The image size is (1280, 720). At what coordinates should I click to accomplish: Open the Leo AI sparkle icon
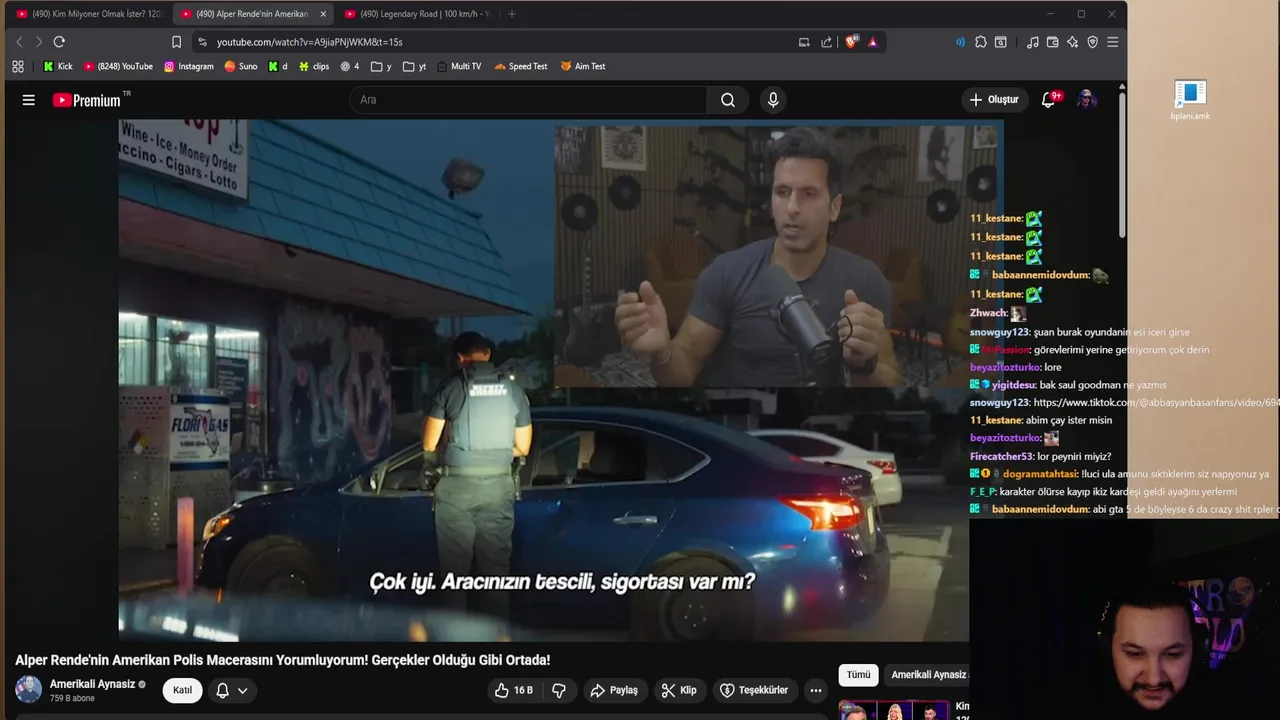coord(1072,42)
